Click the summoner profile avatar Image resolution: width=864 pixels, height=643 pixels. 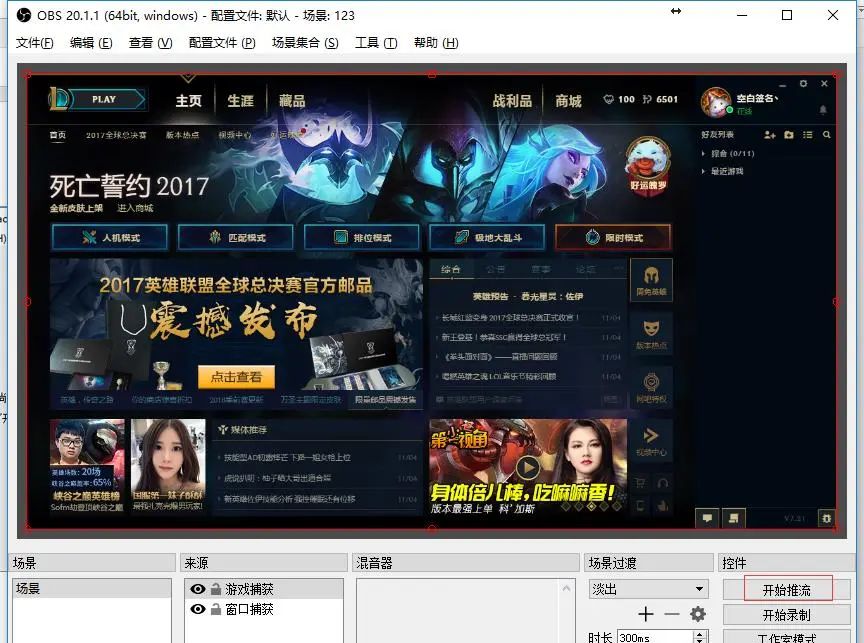tap(716, 102)
